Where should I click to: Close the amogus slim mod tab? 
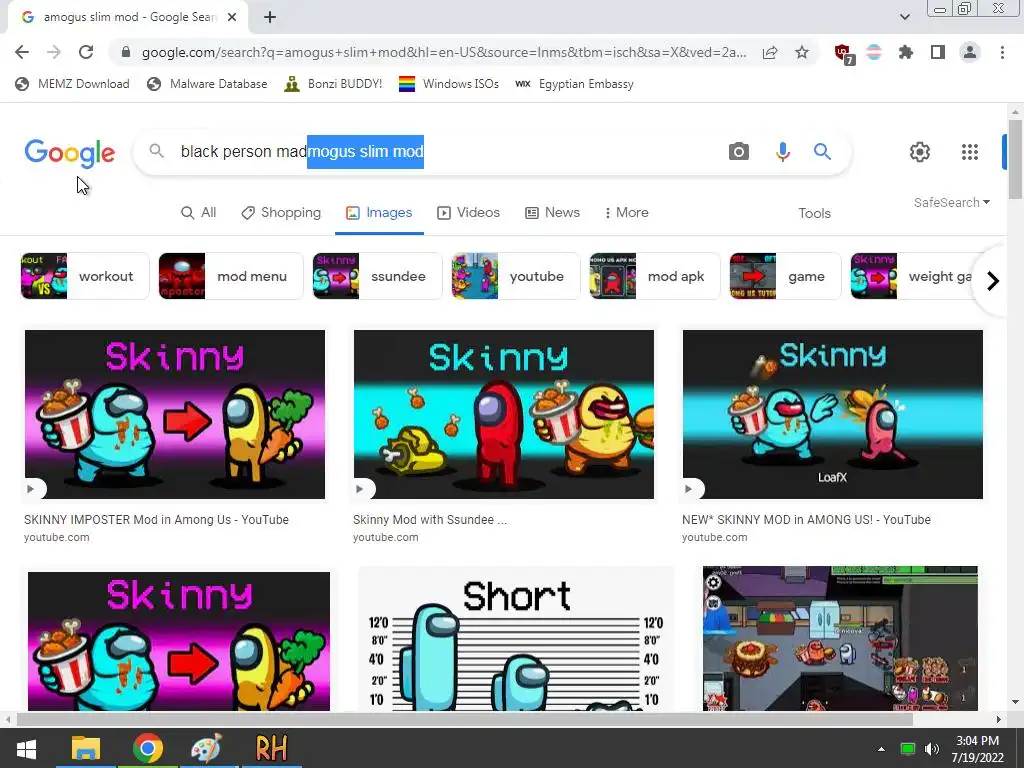(232, 18)
